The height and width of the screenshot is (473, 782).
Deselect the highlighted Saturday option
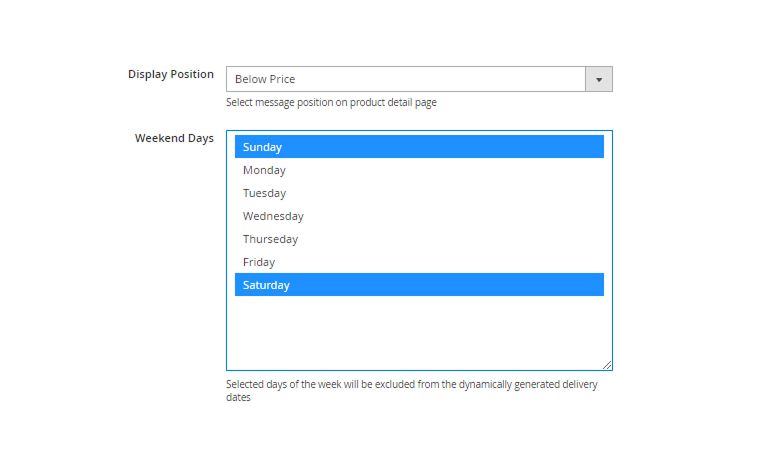tap(419, 285)
